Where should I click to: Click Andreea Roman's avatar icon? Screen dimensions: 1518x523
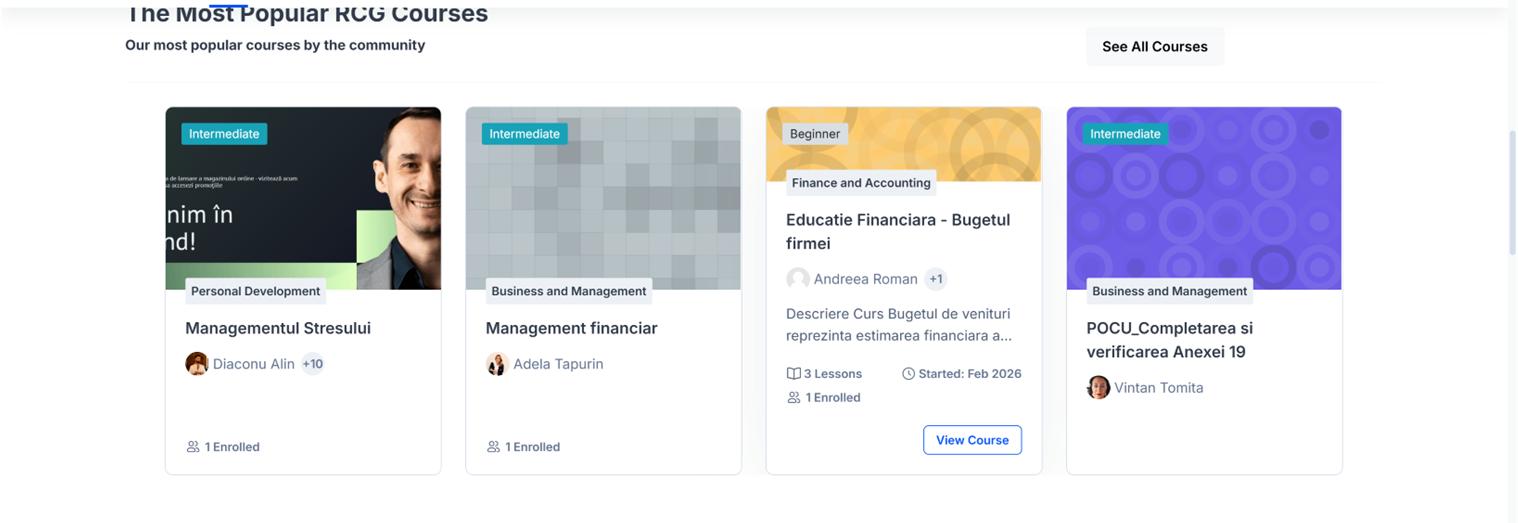[798, 279]
